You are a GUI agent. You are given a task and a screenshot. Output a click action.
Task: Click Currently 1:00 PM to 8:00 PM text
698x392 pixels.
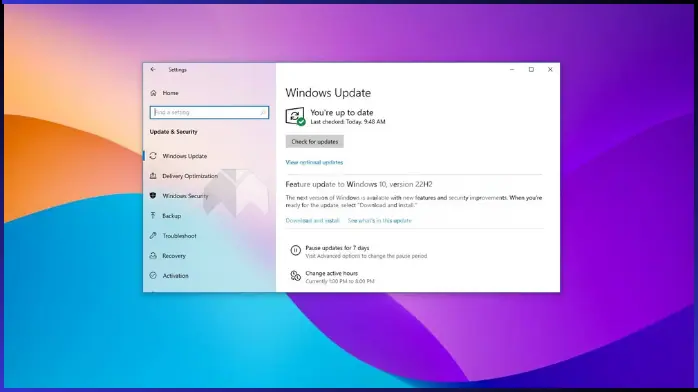(340, 282)
